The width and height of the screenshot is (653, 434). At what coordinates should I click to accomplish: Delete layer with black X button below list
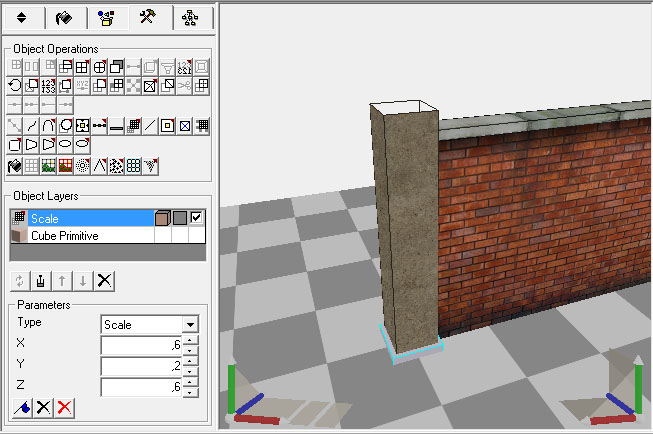click(x=104, y=280)
